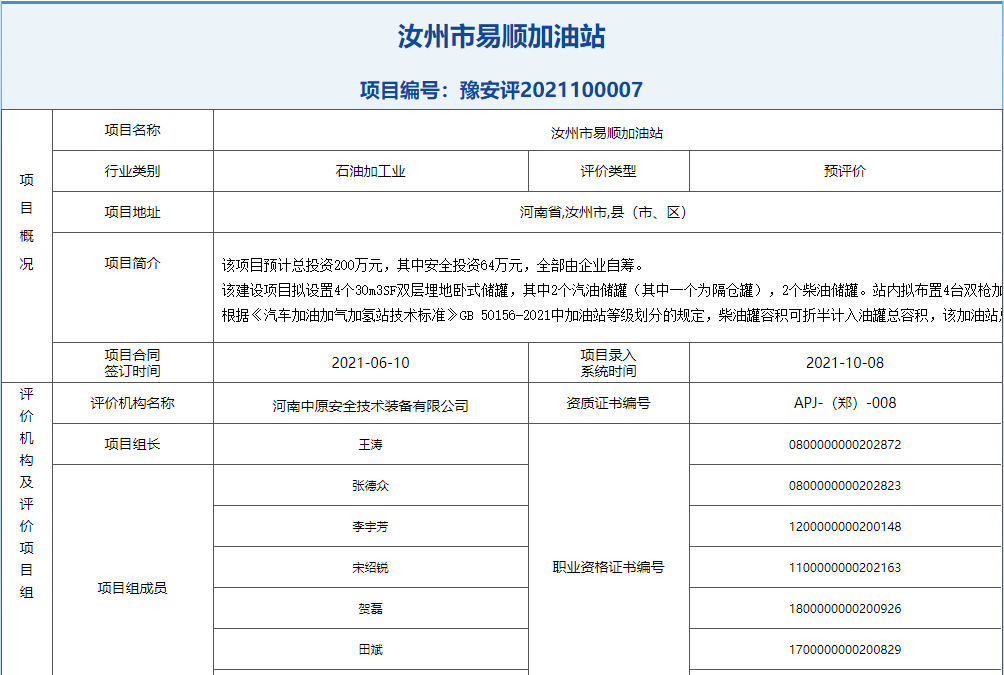Click certificate number 1200000000200148
The image size is (1004, 675).
click(x=845, y=526)
